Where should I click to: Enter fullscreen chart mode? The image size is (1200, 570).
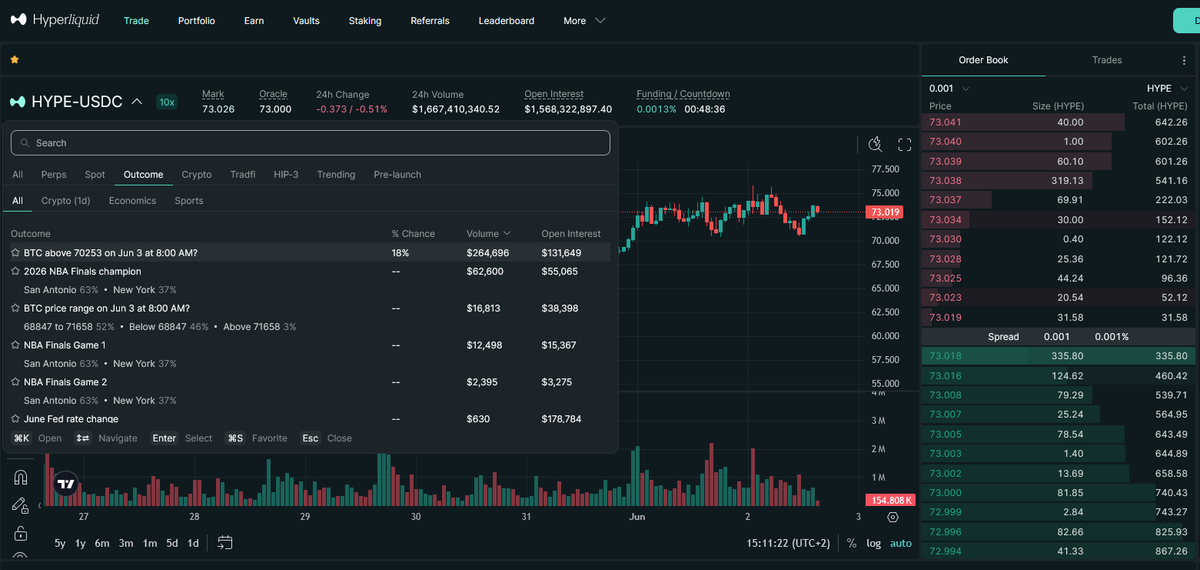pyautogui.click(x=905, y=144)
